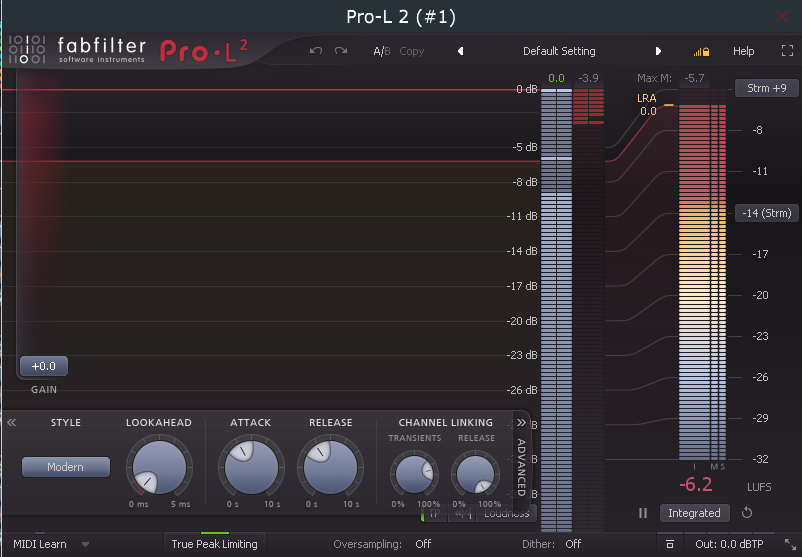Click MIDI Learn
Viewport: 802px width, 557px height.
(x=40, y=544)
